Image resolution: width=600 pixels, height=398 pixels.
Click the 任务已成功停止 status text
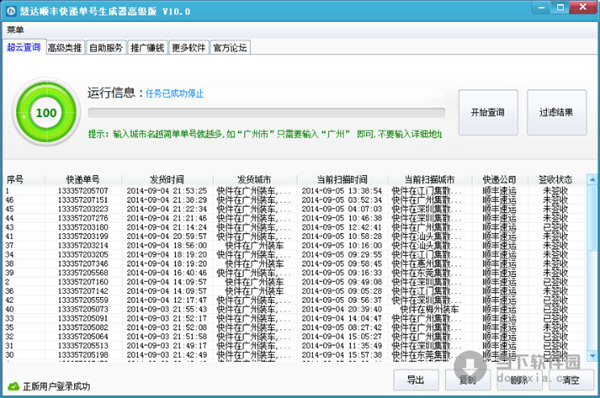pyautogui.click(x=174, y=93)
